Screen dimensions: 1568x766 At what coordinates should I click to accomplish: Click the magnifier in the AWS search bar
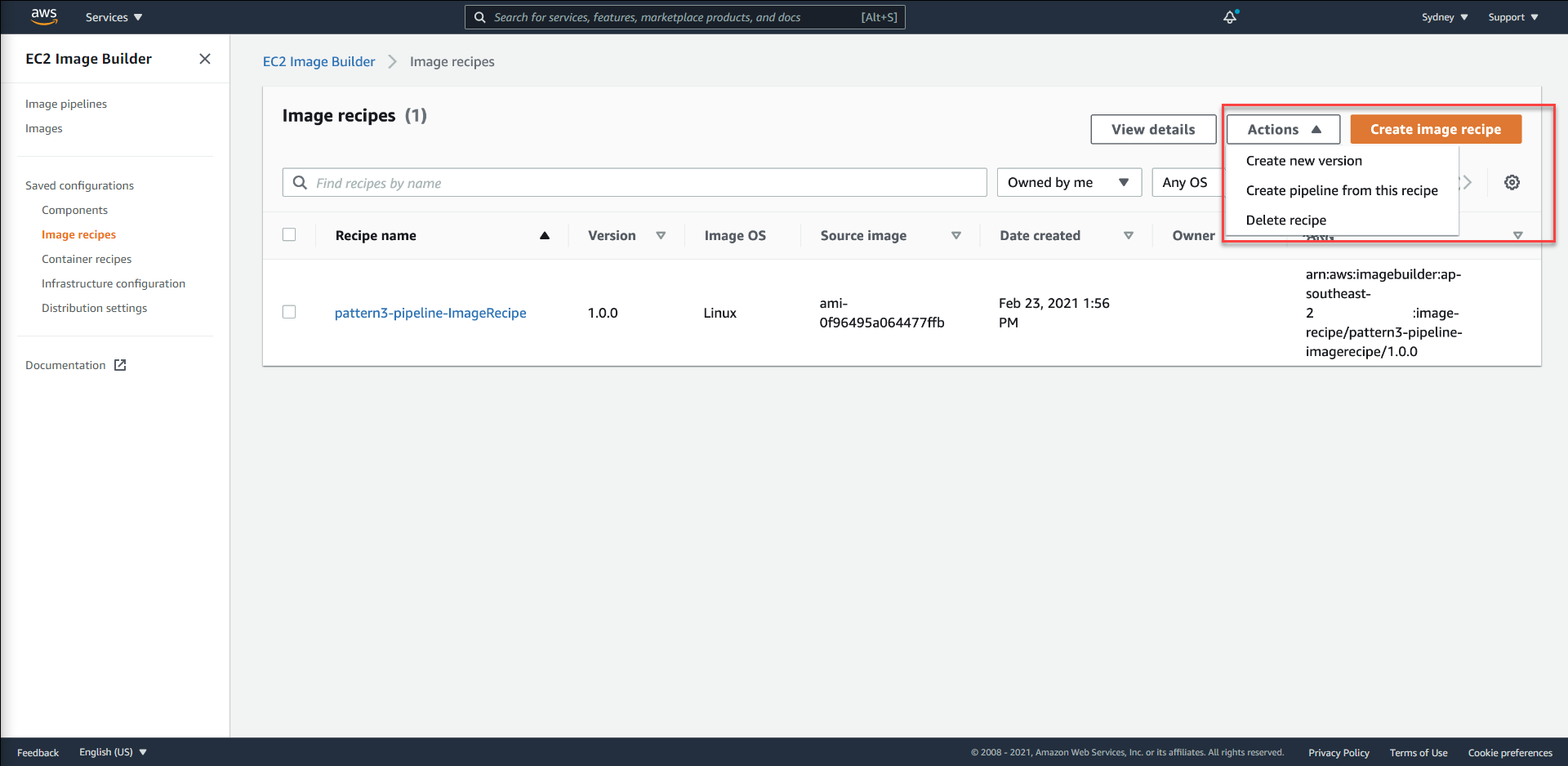pyautogui.click(x=480, y=16)
